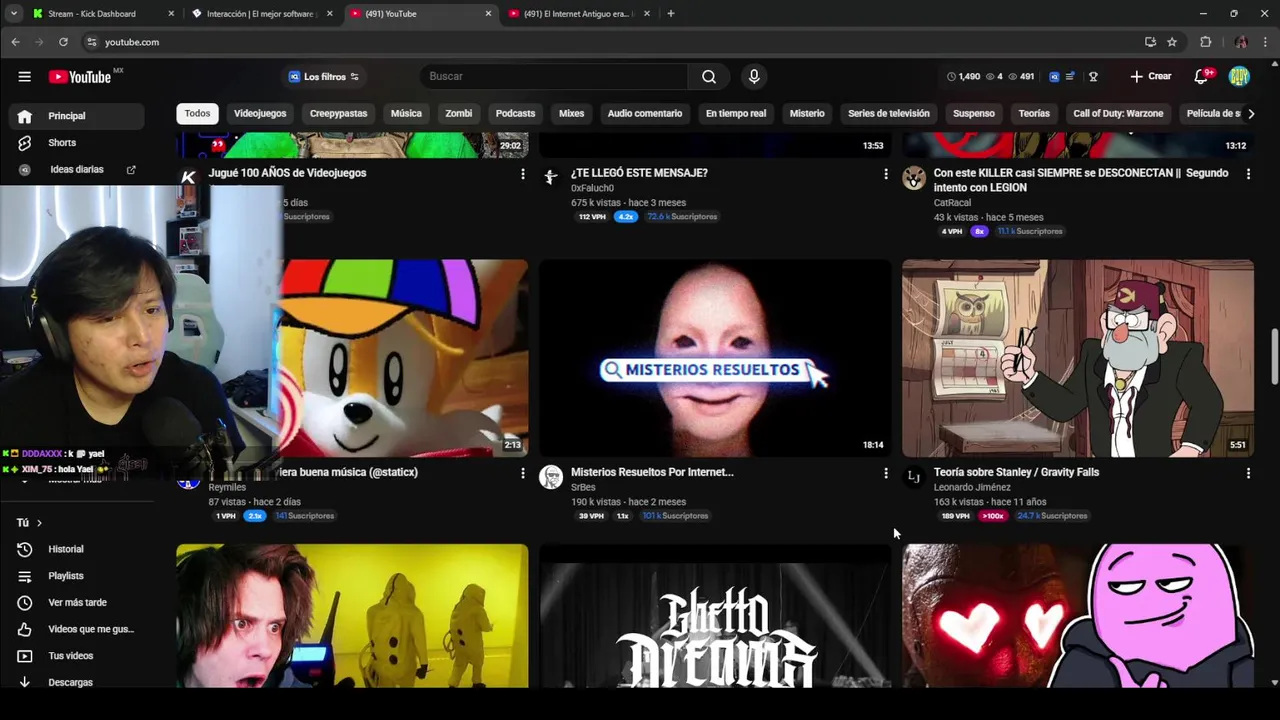Click the YouTube logo
This screenshot has width=1280, height=720.
(80, 77)
